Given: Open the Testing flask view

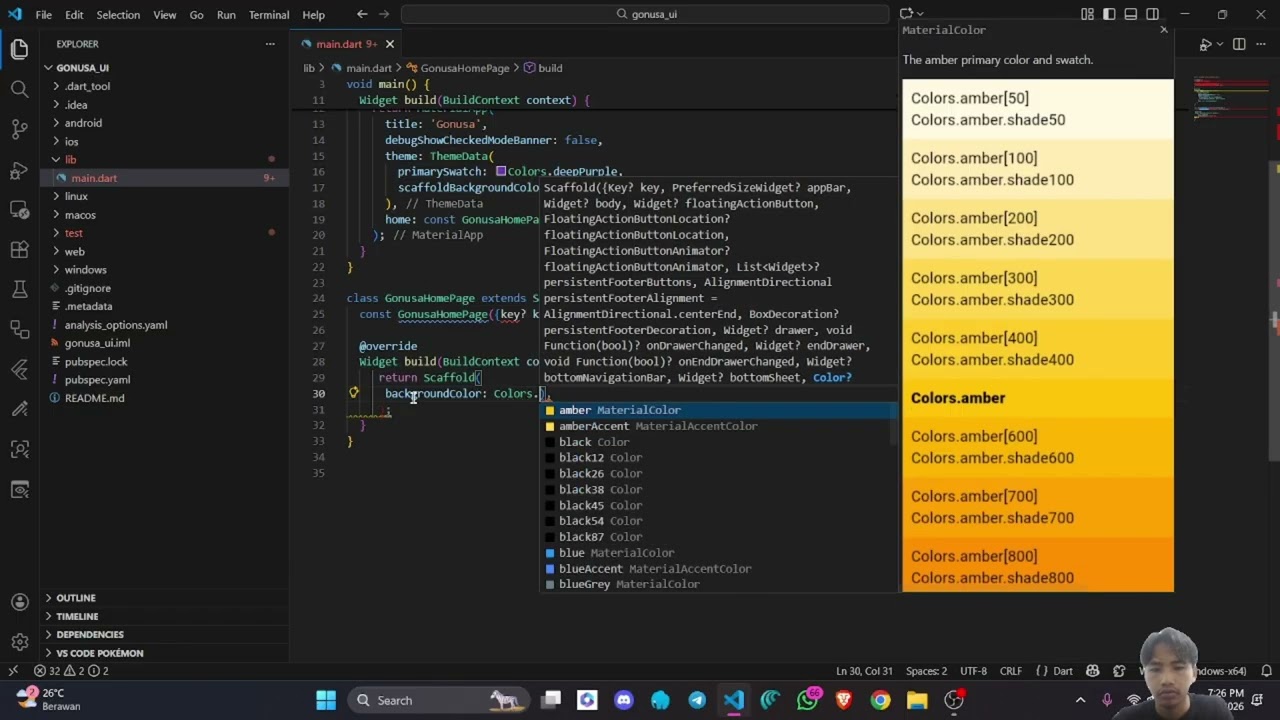Looking at the screenshot, I should (x=19, y=289).
